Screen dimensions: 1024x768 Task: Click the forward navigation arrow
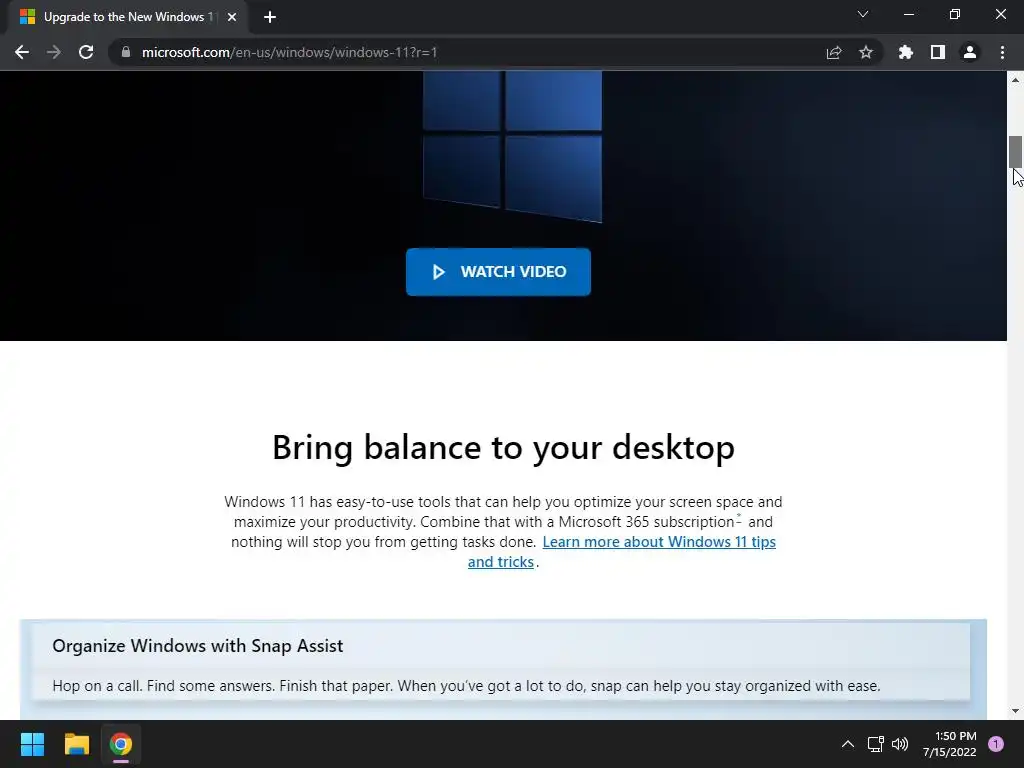pyautogui.click(x=54, y=52)
